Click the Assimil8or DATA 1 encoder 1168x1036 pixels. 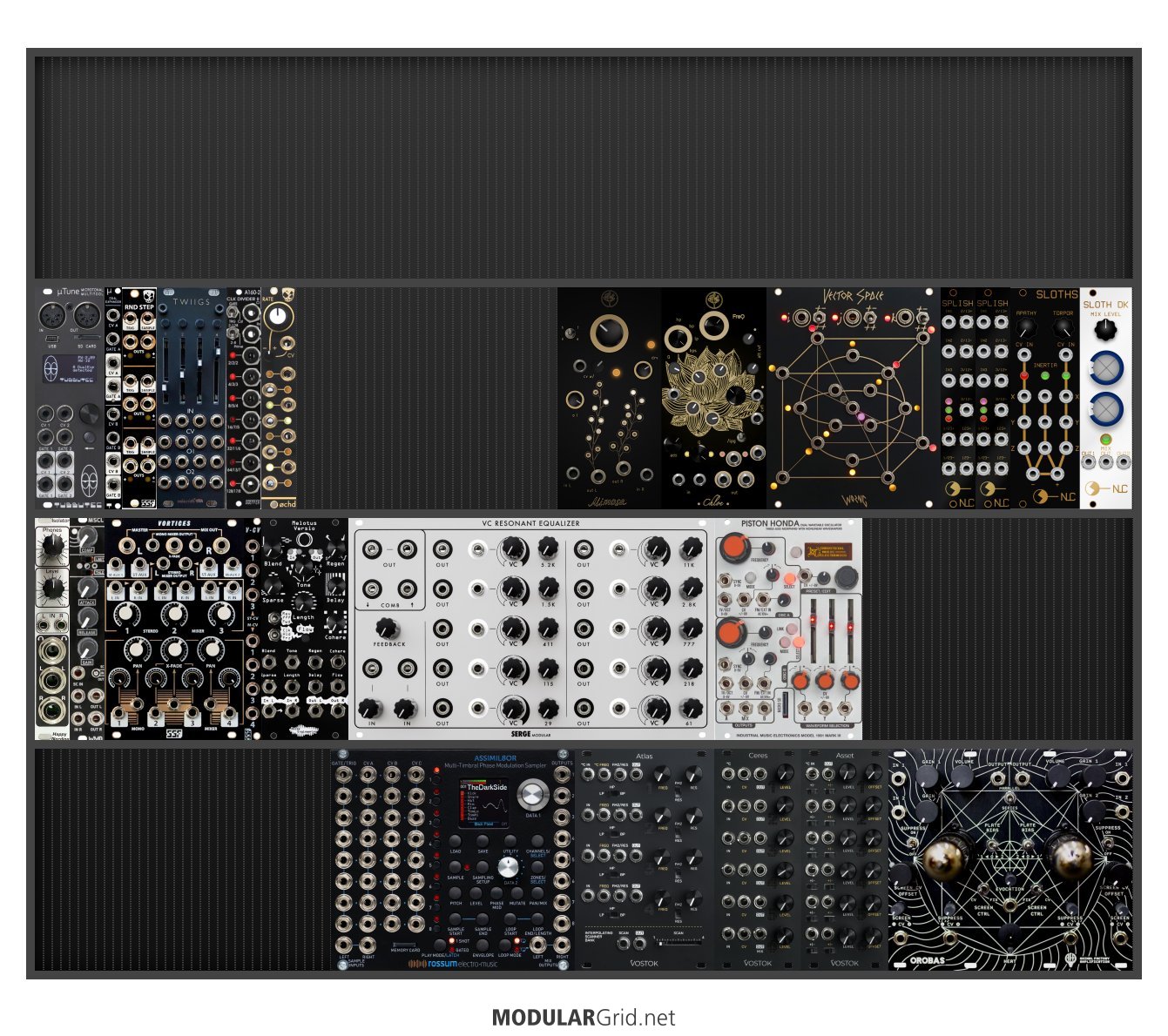click(x=533, y=794)
